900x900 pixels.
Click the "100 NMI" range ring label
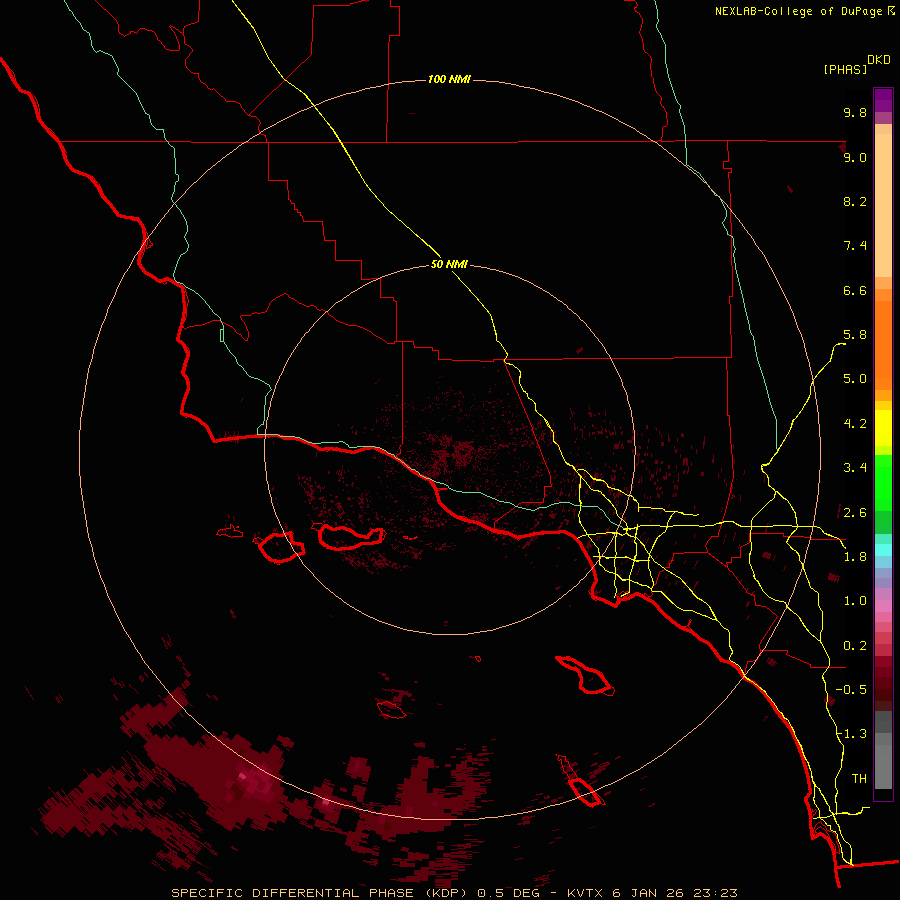point(449,79)
